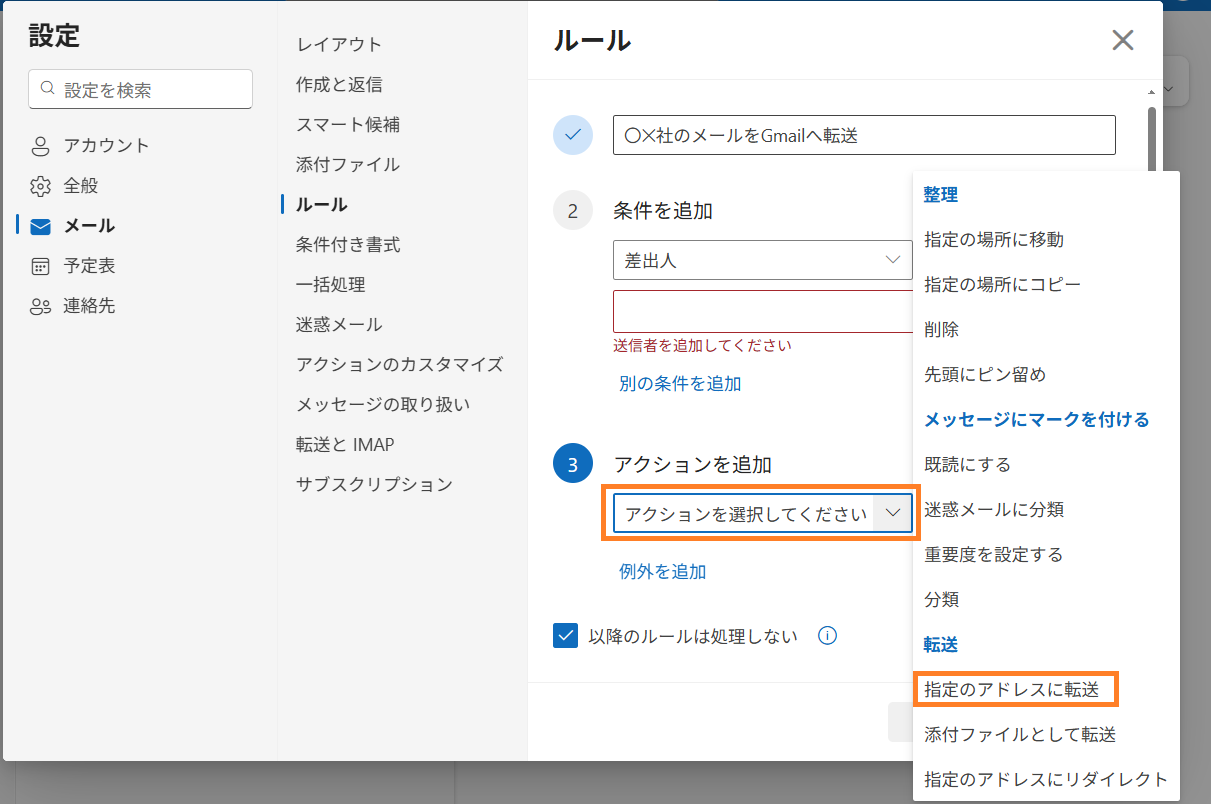Click the General gear icon
The width and height of the screenshot is (1211, 804).
pos(40,186)
